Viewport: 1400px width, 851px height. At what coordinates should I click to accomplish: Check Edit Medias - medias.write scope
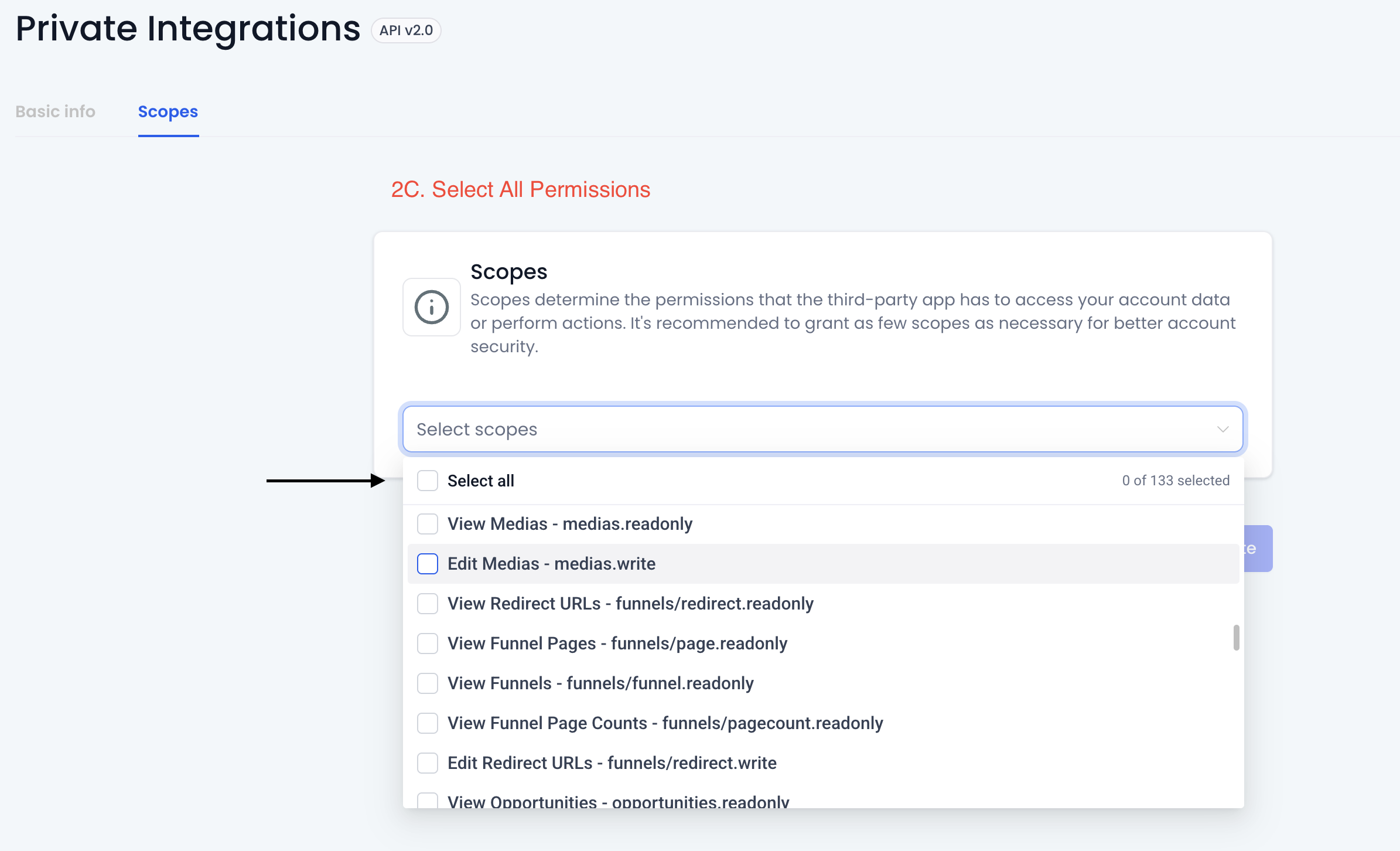point(427,564)
